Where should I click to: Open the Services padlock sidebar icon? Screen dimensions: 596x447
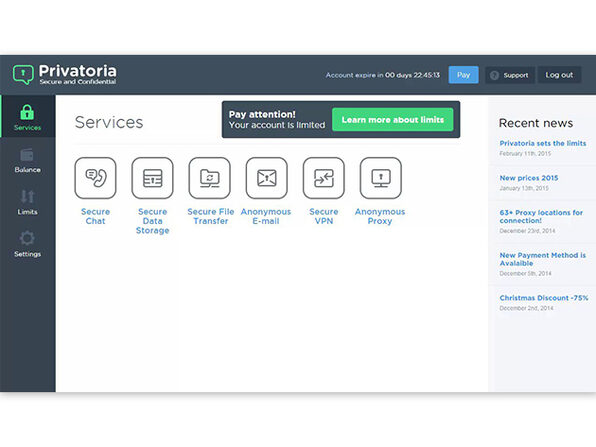pyautogui.click(x=27, y=112)
